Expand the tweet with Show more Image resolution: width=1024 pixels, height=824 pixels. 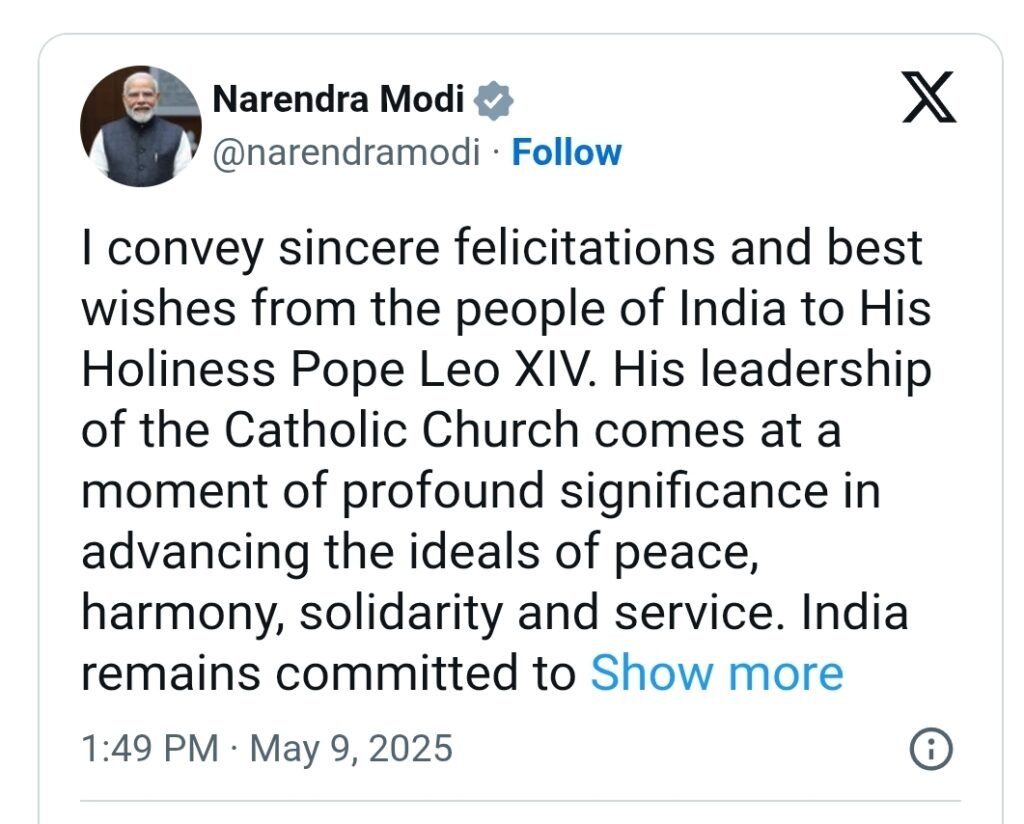(x=716, y=673)
